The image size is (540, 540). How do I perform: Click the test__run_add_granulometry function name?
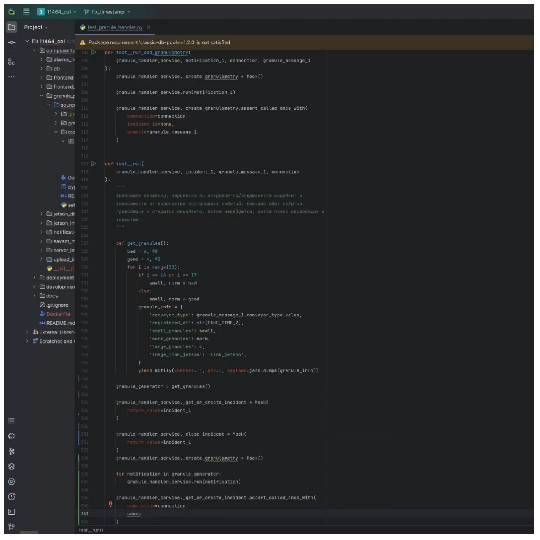(152, 52)
